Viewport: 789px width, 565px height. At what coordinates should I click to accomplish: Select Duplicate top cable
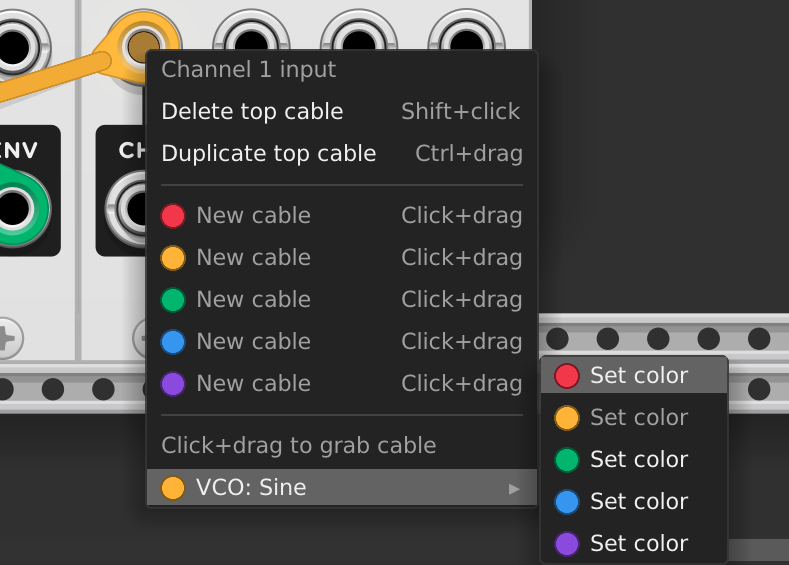342,153
